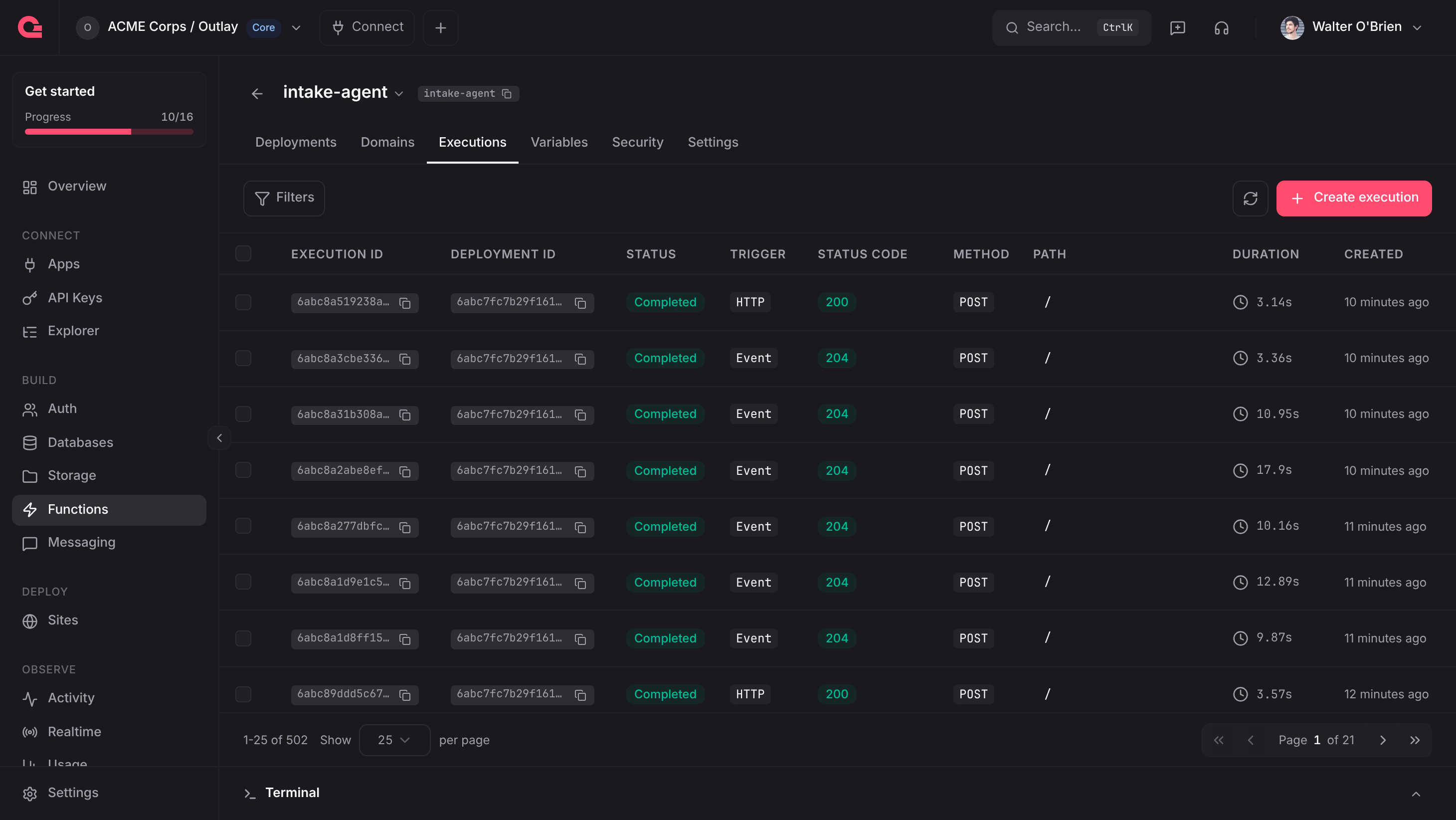The image size is (1456, 820).
Task: Click the HTTP trigger in the 3.14s row
Action: (750, 302)
